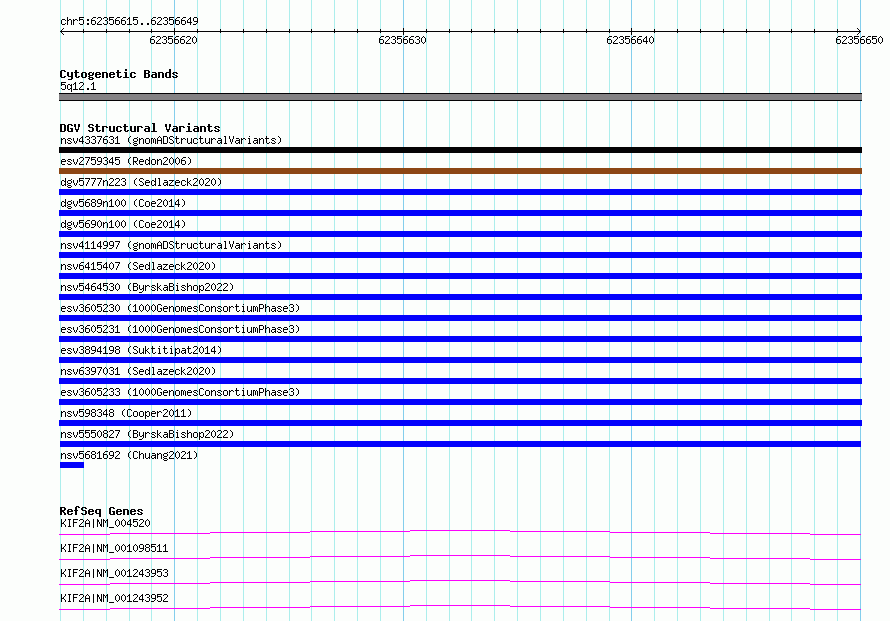Image resolution: width=890 pixels, height=621 pixels.
Task: Open transcript KIF2A|NM_001098511 label
Action: (114, 548)
